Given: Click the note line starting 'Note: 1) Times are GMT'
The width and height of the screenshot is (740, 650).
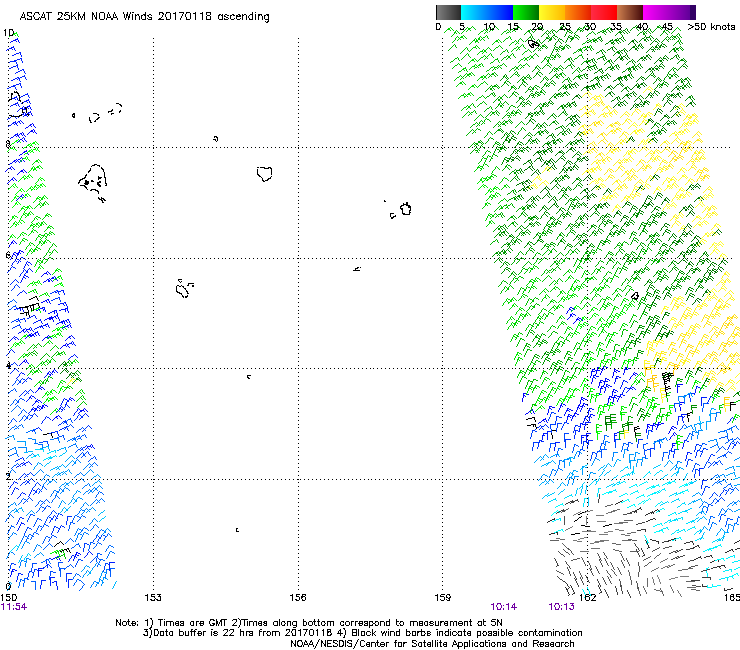Looking at the screenshot, I should pyautogui.click(x=309, y=623).
